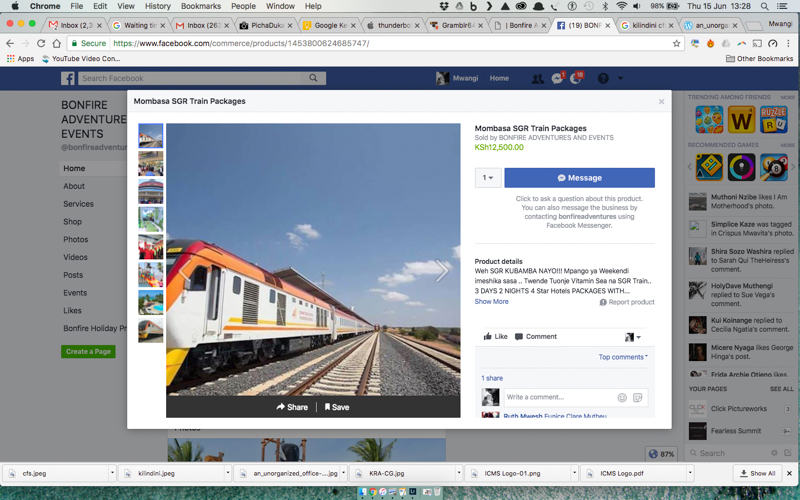
Task: Open the Friend Requests icon
Action: tap(538, 78)
